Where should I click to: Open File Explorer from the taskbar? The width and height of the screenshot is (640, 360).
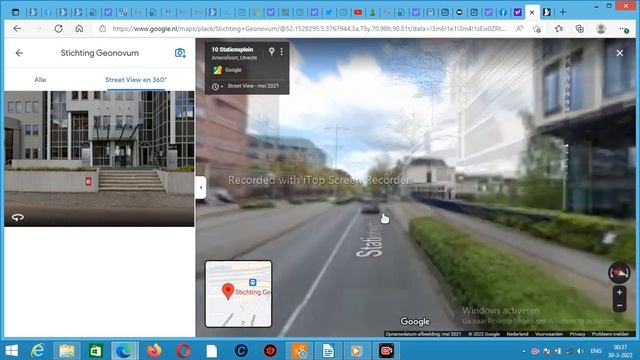click(67, 351)
